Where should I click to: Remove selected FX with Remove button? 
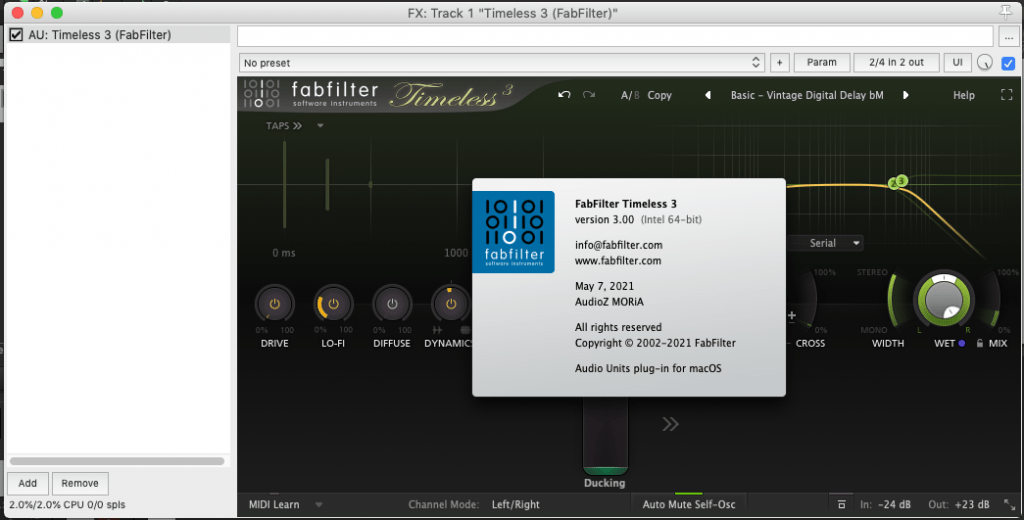coord(80,483)
